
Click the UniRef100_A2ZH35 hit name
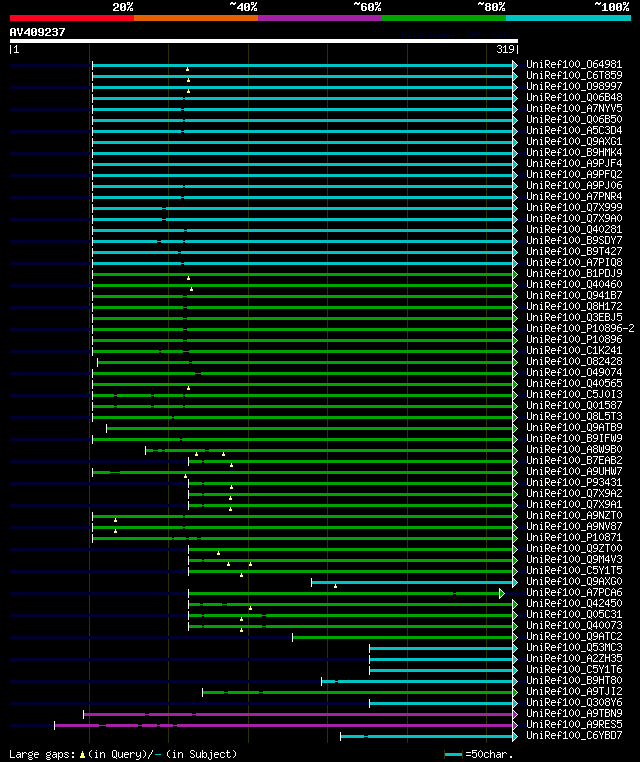(x=574, y=658)
